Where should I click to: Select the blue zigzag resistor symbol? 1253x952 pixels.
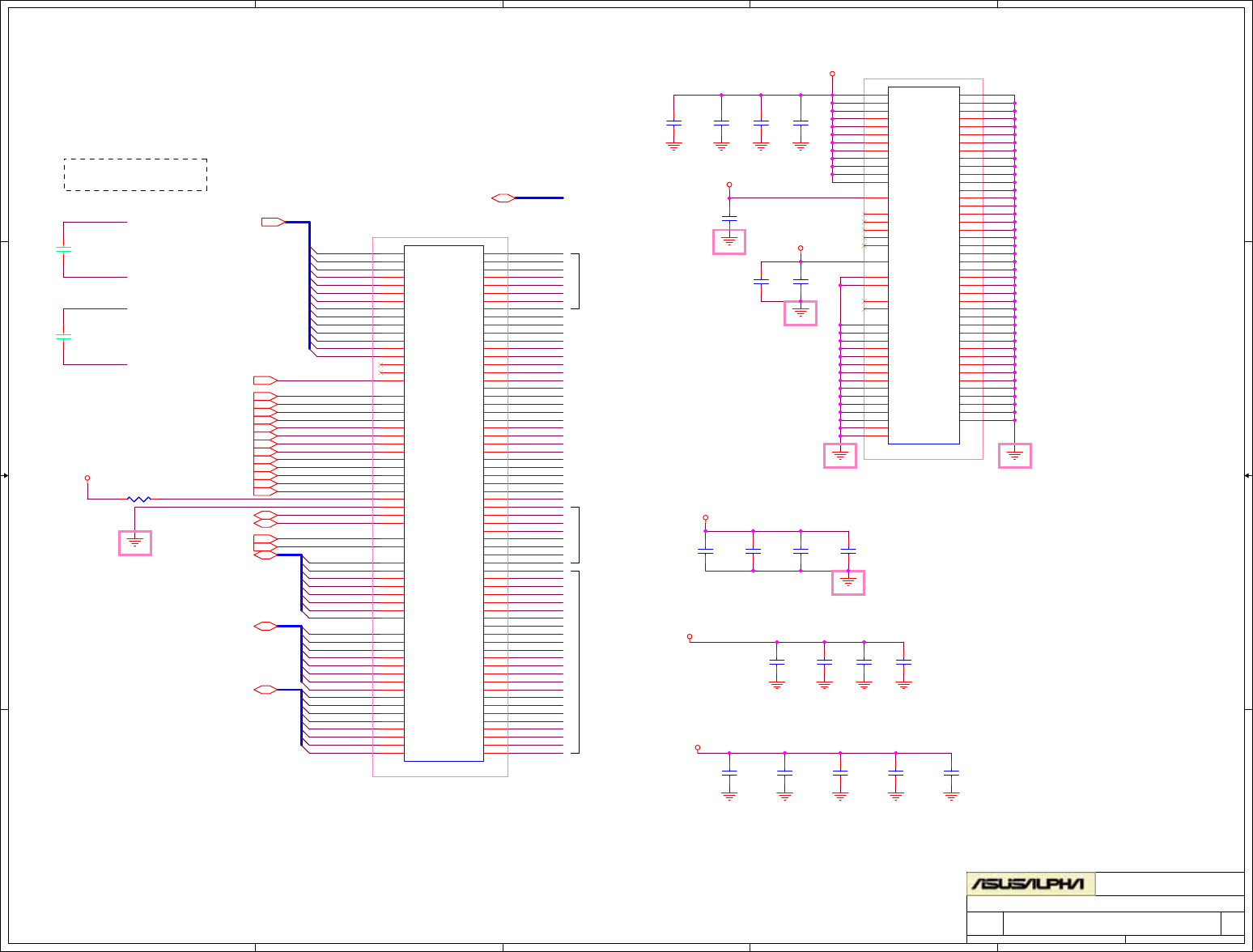[x=139, y=499]
